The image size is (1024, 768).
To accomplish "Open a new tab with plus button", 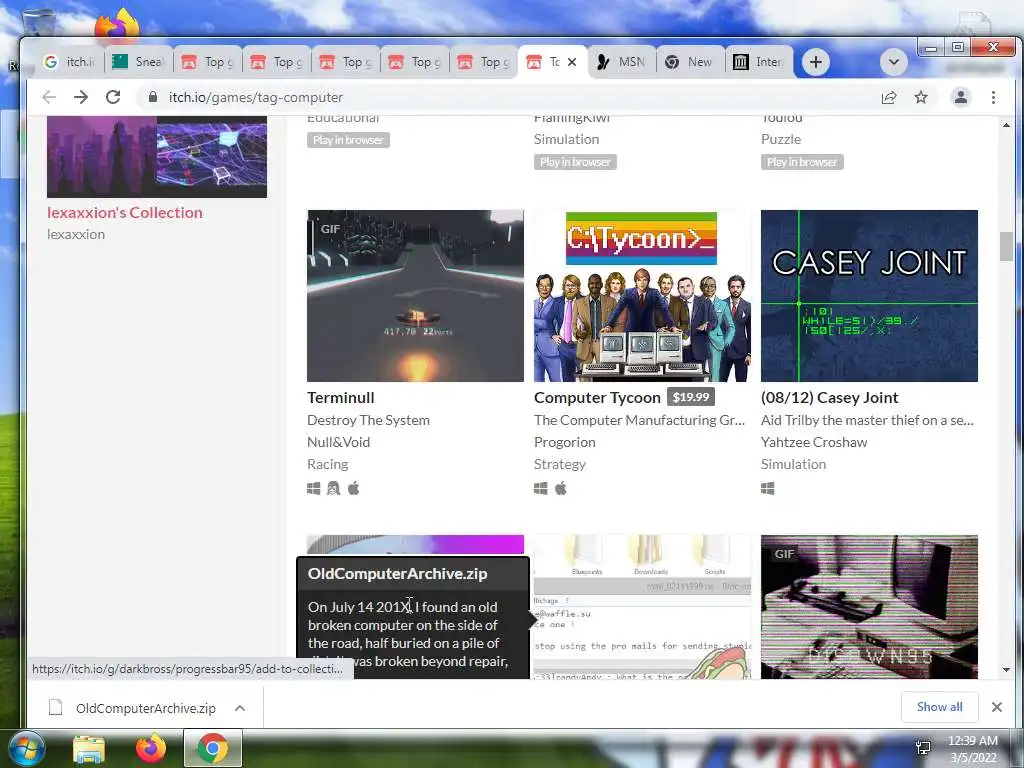I will pyautogui.click(x=816, y=62).
